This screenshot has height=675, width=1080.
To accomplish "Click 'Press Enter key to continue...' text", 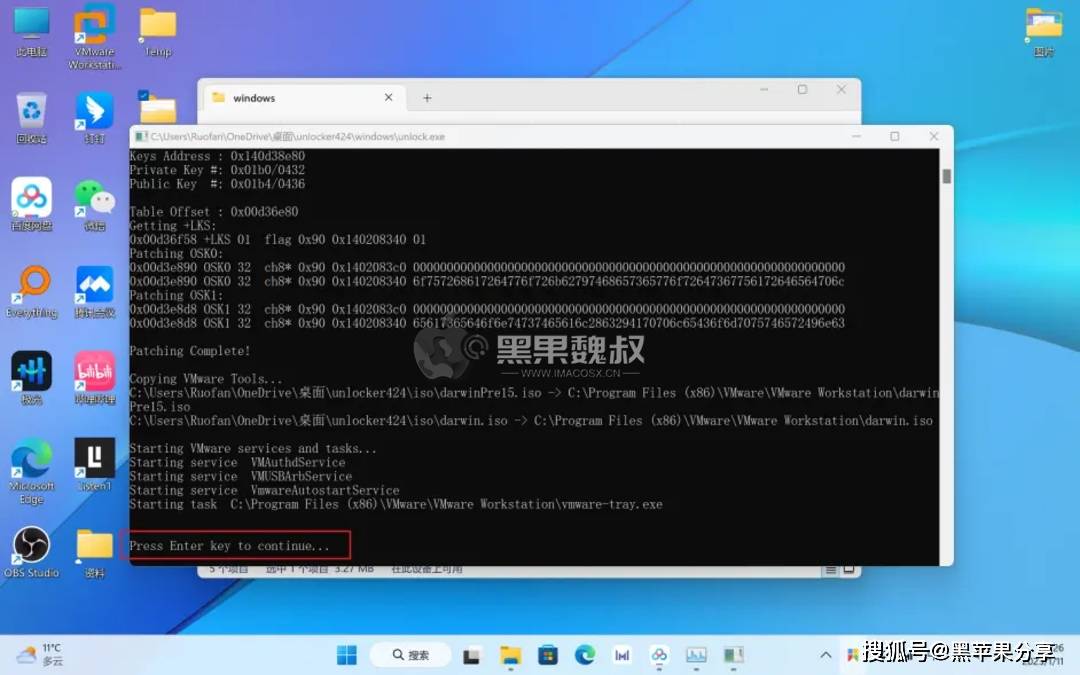I will pos(229,546).
